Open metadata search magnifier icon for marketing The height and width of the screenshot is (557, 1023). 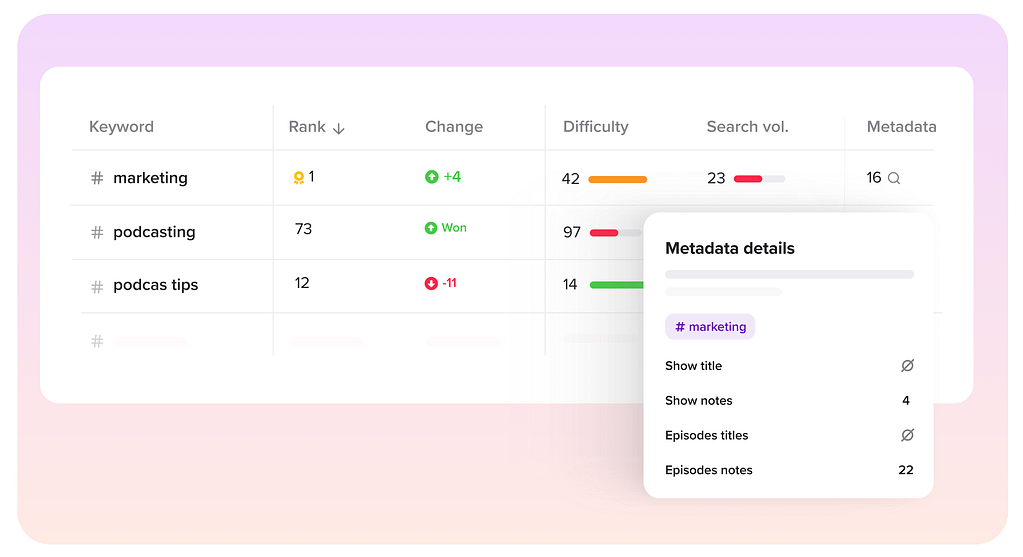[894, 178]
